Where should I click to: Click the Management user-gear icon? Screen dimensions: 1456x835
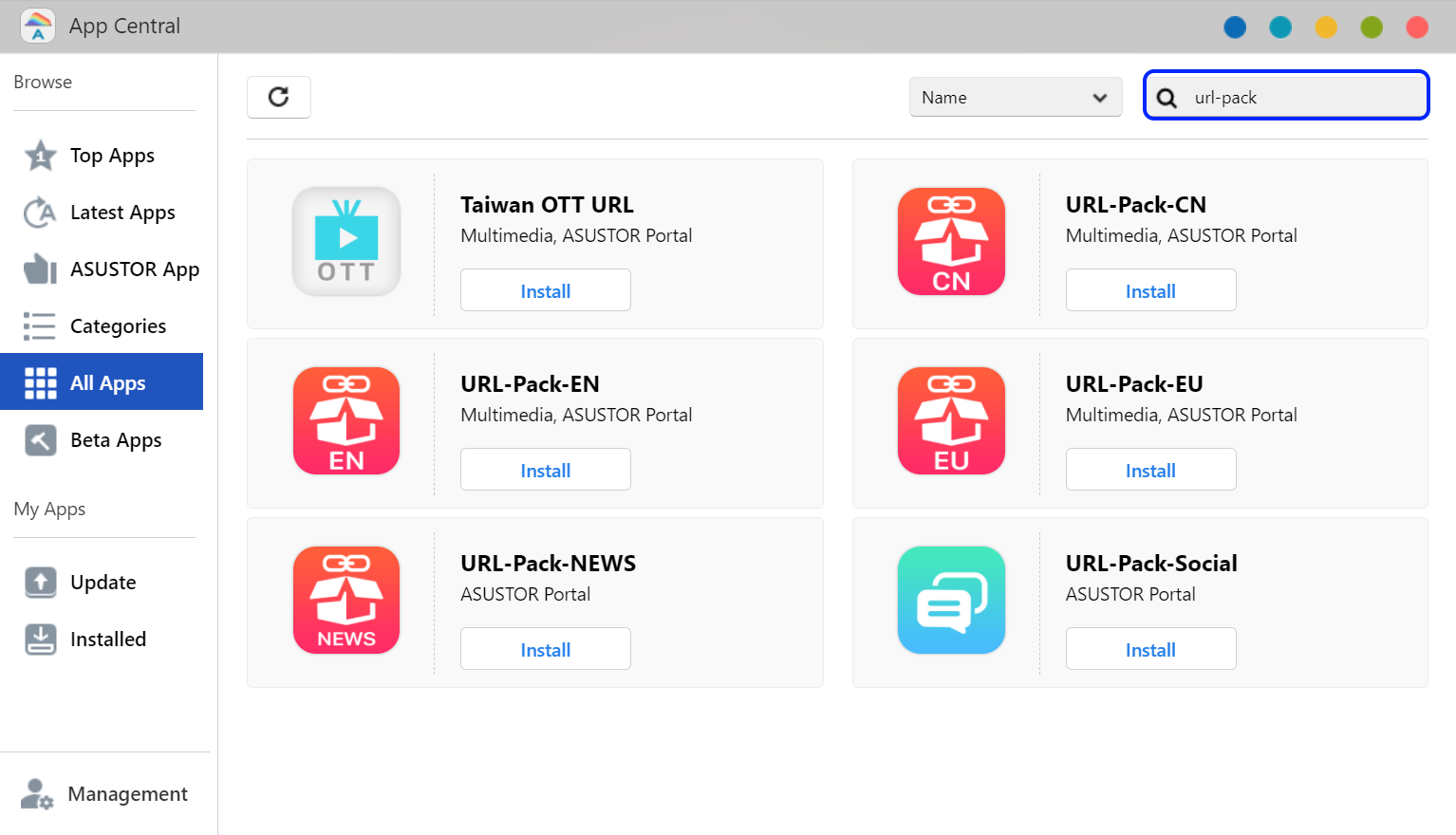[37, 794]
